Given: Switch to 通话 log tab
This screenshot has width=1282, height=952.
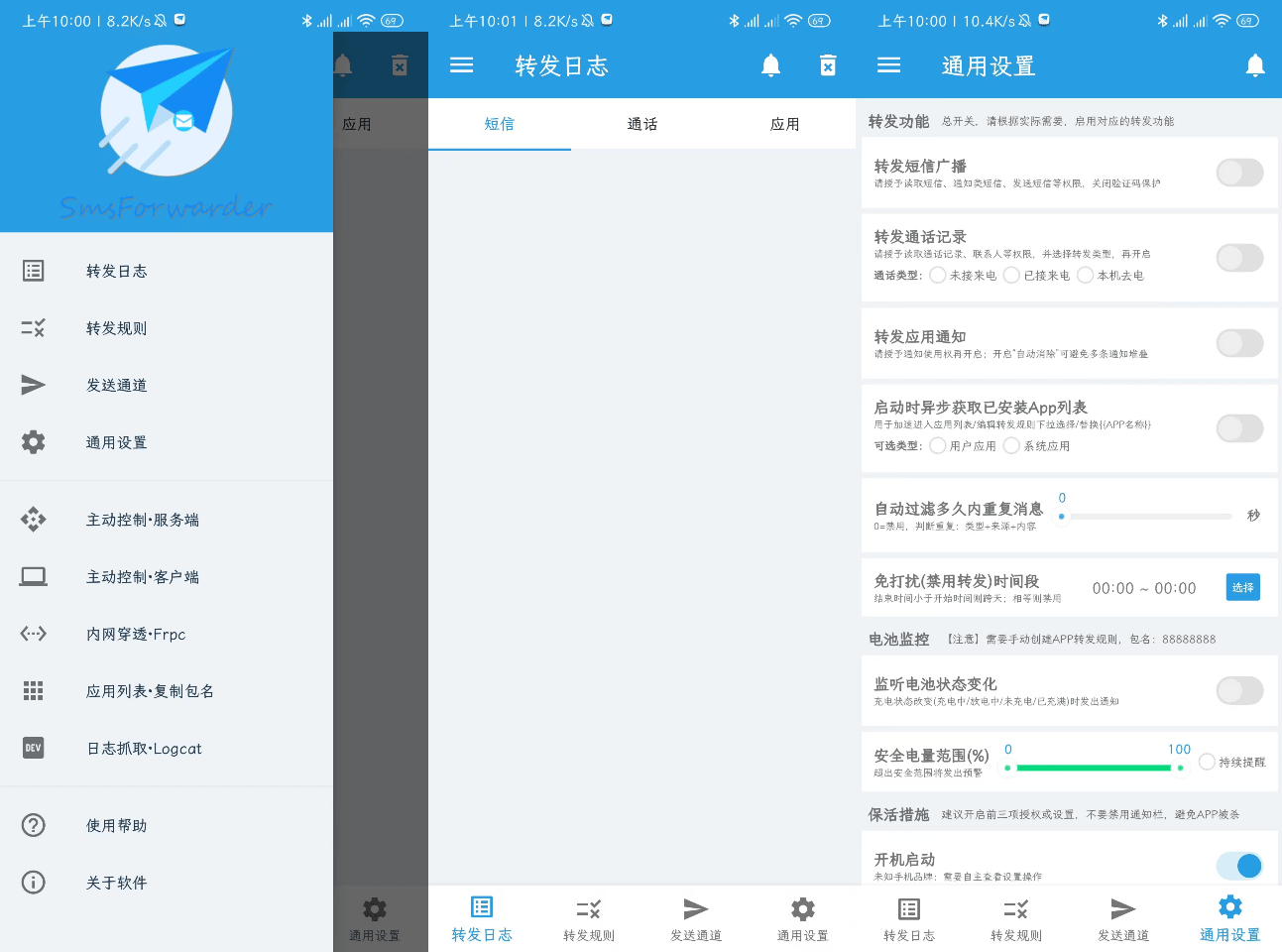Looking at the screenshot, I should [642, 124].
